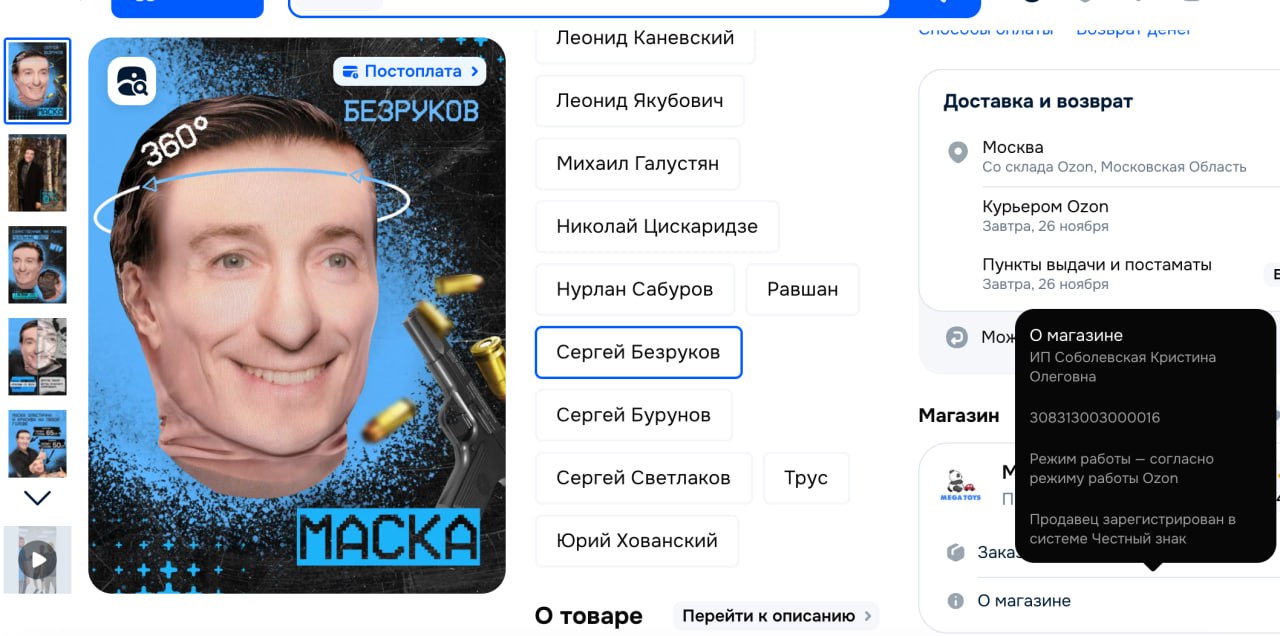This screenshot has width=1280, height=636.
Task: Select the Трус variant chip
Action: pyautogui.click(x=806, y=478)
